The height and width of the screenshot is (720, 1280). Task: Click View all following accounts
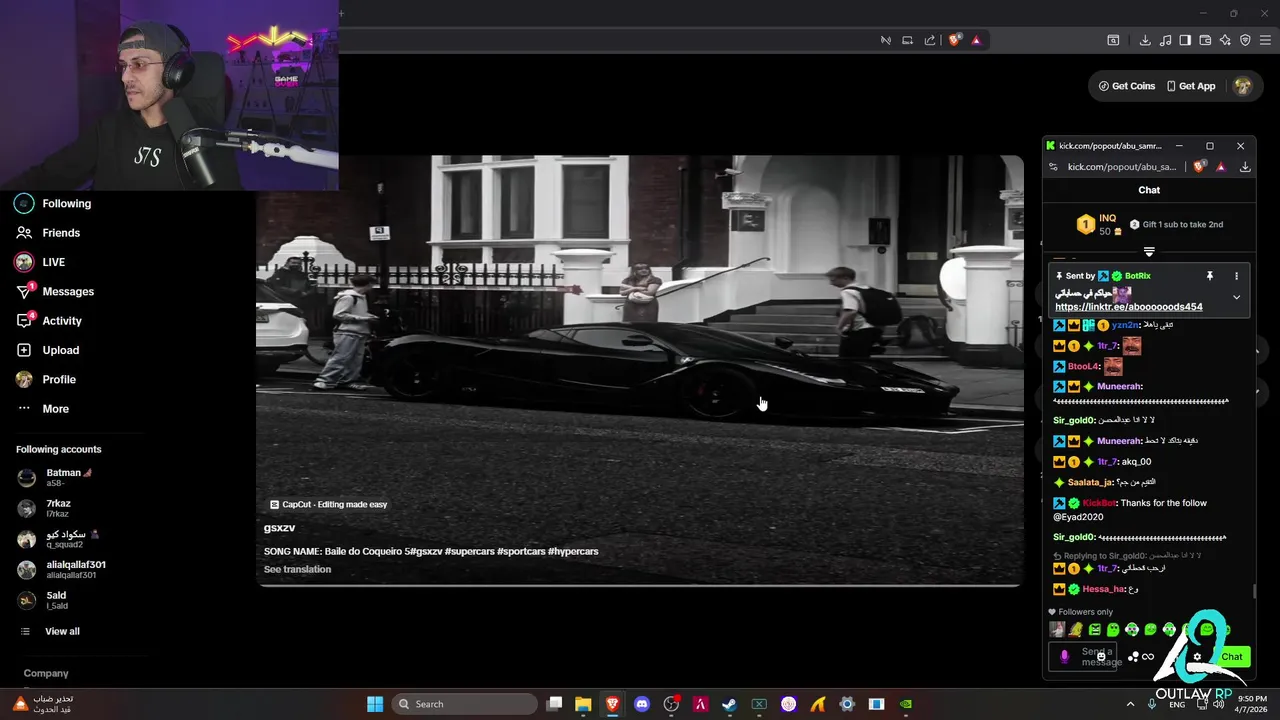point(50,631)
